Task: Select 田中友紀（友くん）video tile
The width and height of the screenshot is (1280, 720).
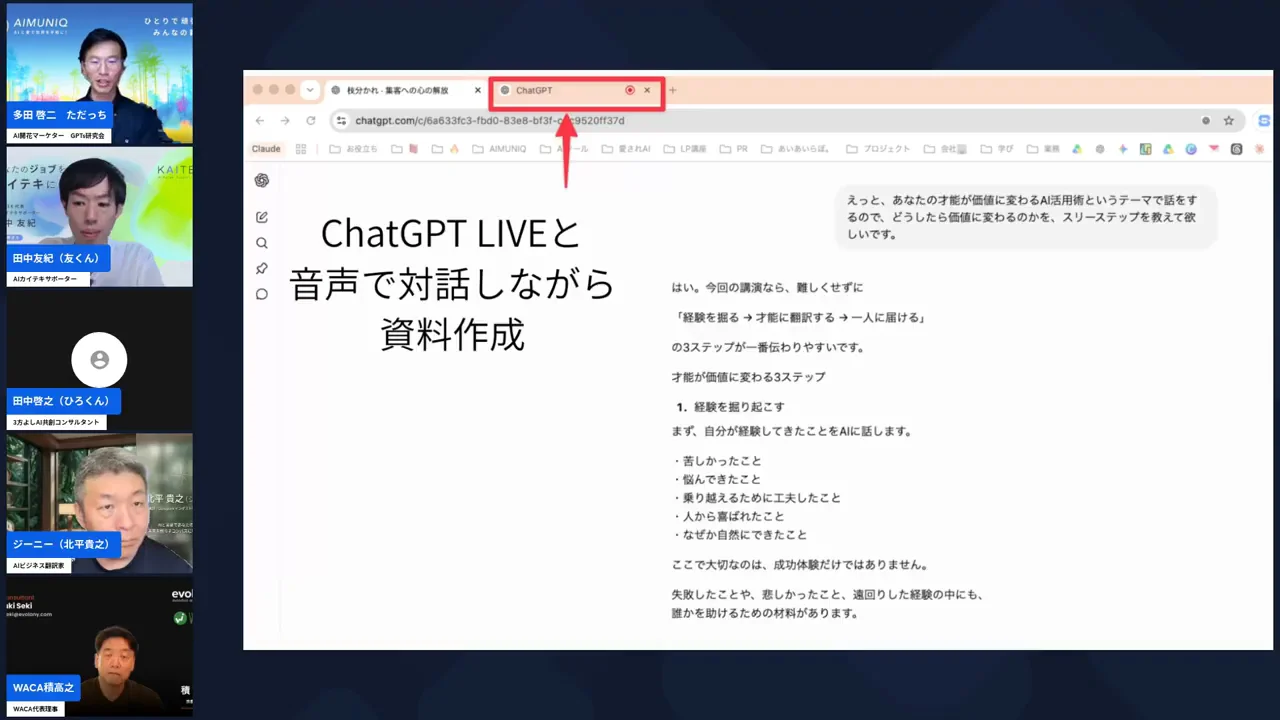Action: [x=99, y=217]
